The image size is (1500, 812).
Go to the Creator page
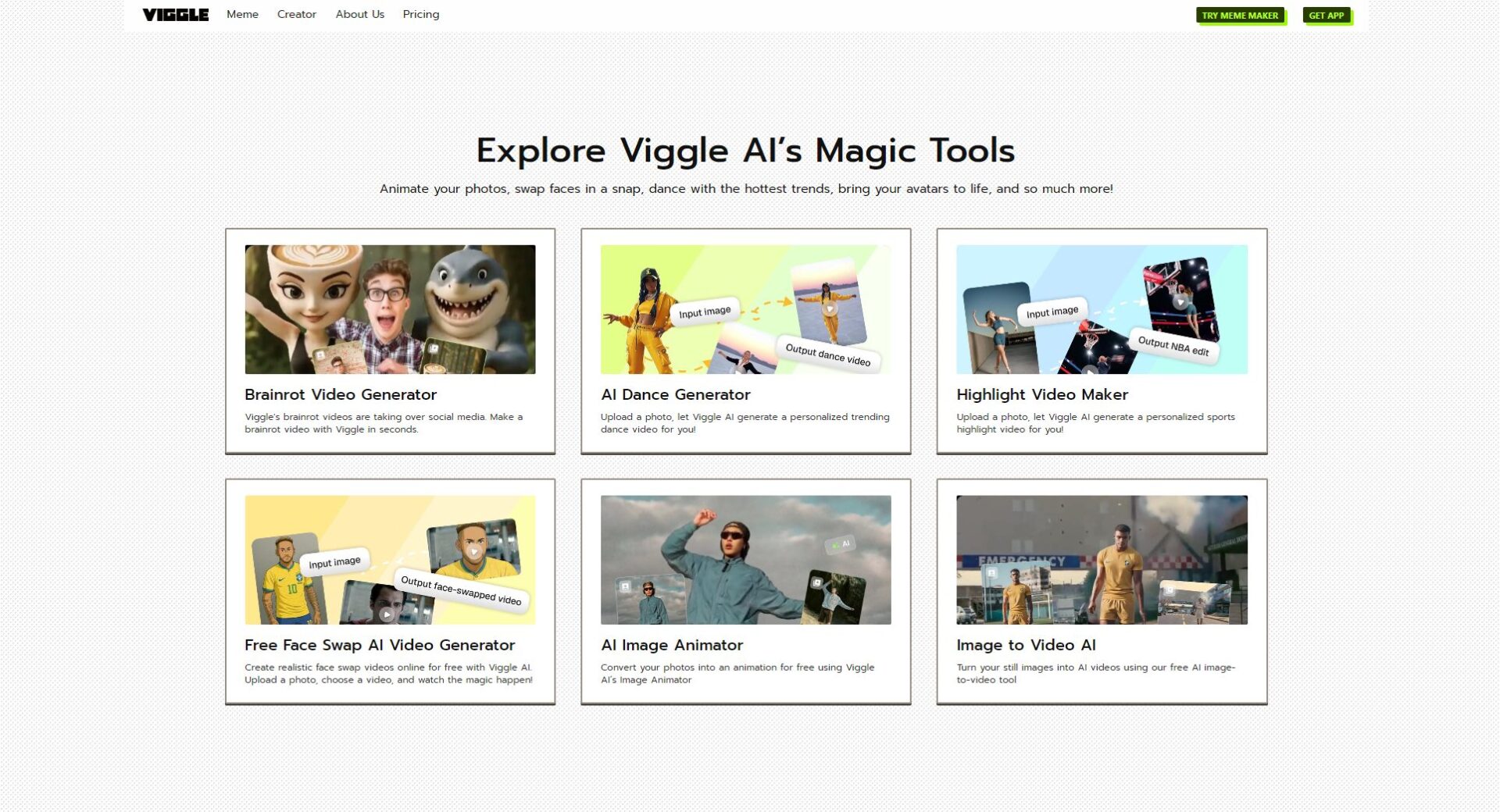click(x=296, y=15)
